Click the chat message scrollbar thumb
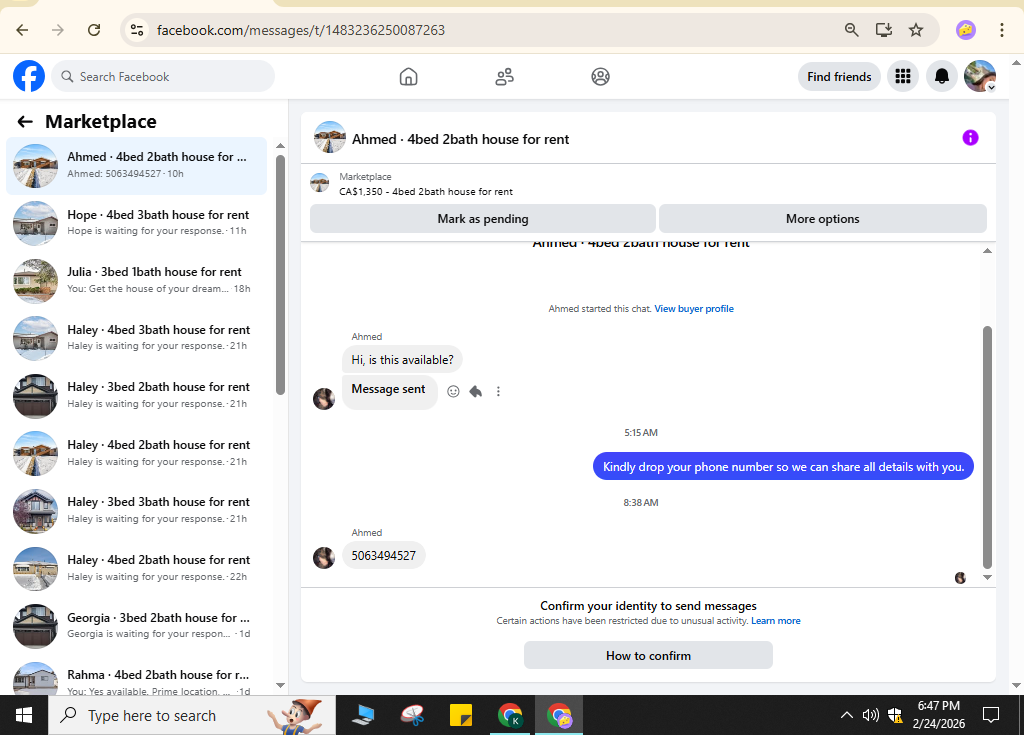Viewport: 1024px width, 735px height. (987, 448)
